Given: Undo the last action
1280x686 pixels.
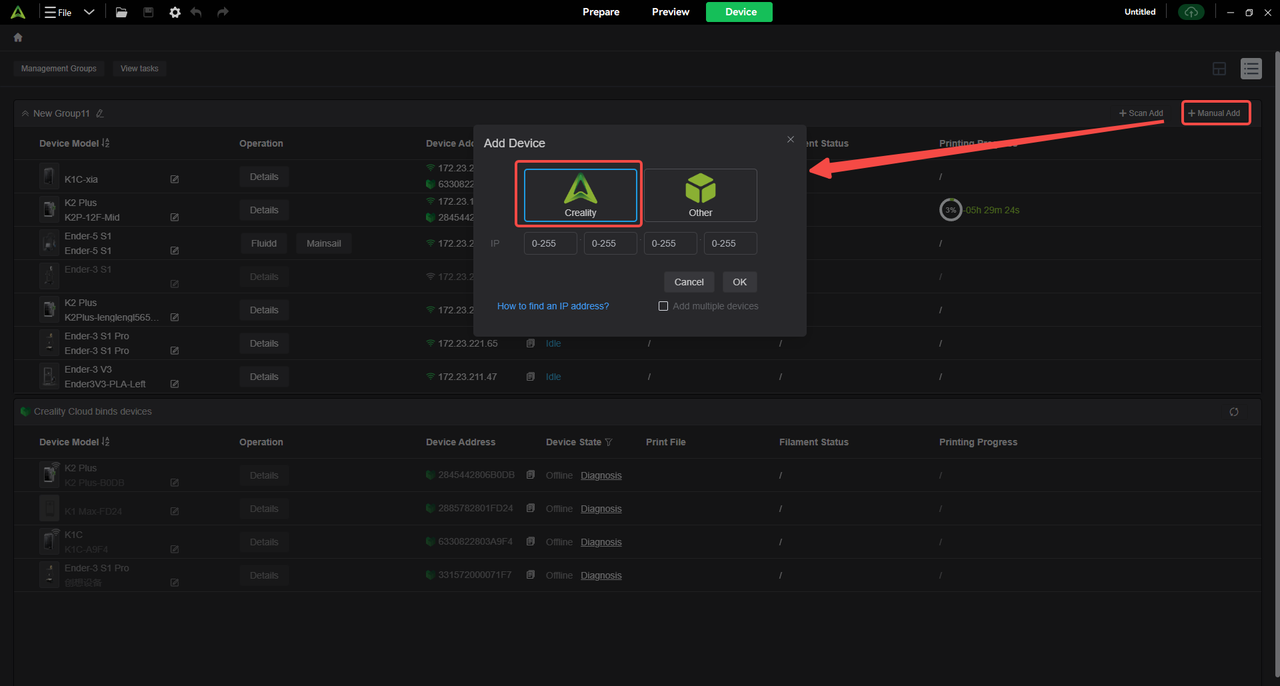Looking at the screenshot, I should pos(196,12).
